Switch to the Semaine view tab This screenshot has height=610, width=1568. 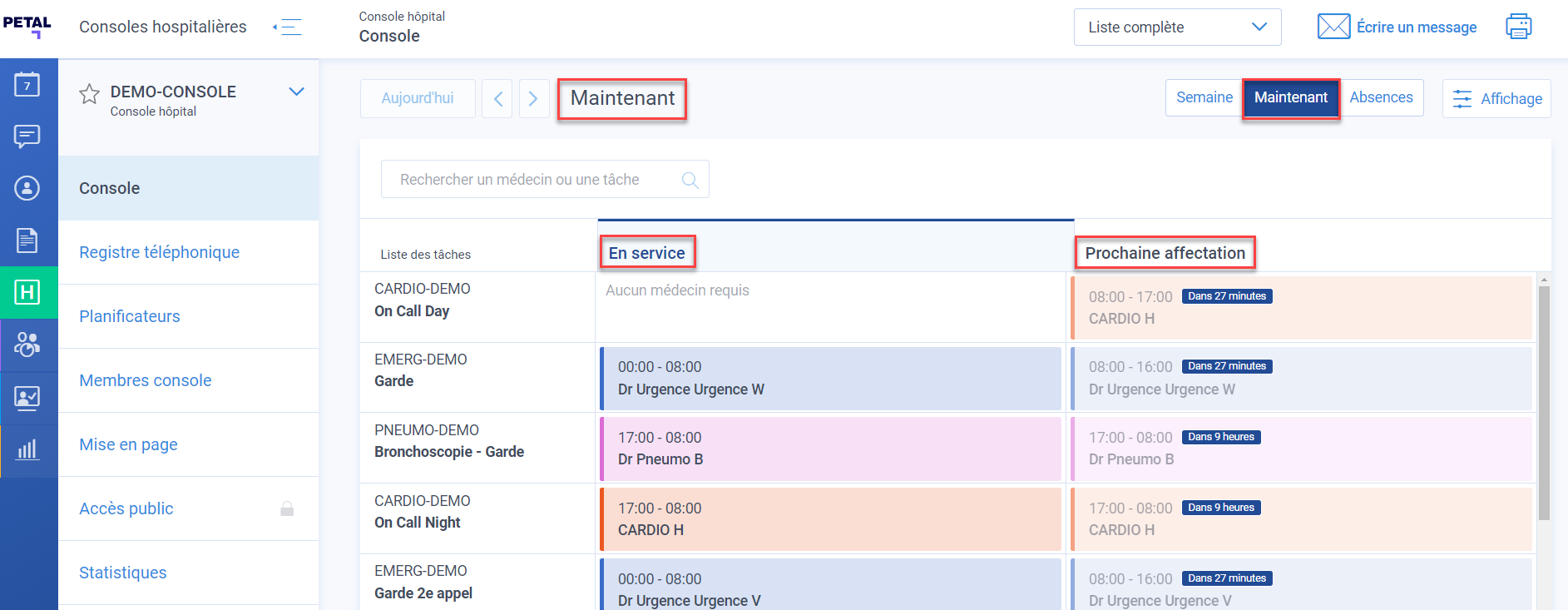pyautogui.click(x=1204, y=97)
